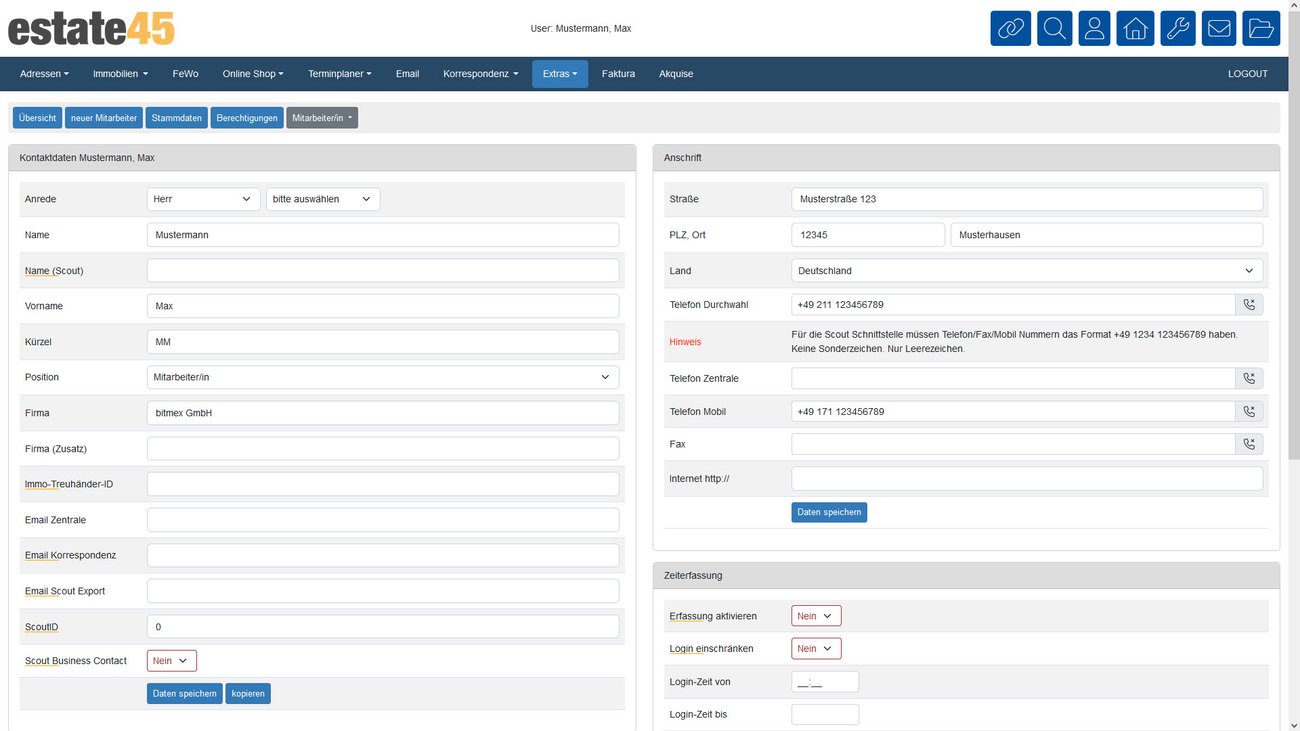Click Telefon Durchwahl number field
The image size is (1300, 731).
[1013, 305]
